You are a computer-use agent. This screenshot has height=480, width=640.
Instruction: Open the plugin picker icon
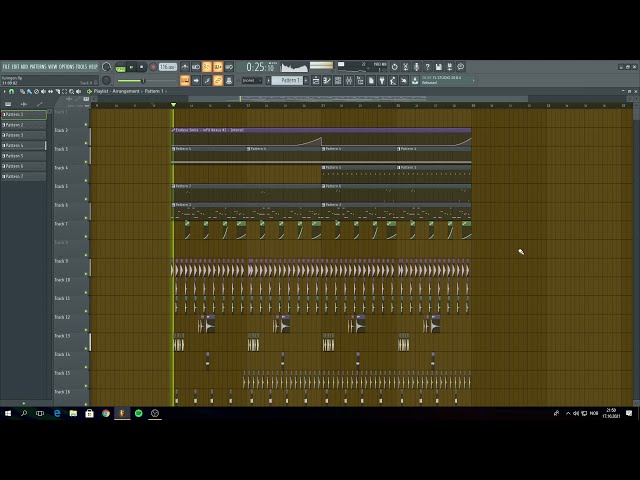pyautogui.click(x=382, y=80)
